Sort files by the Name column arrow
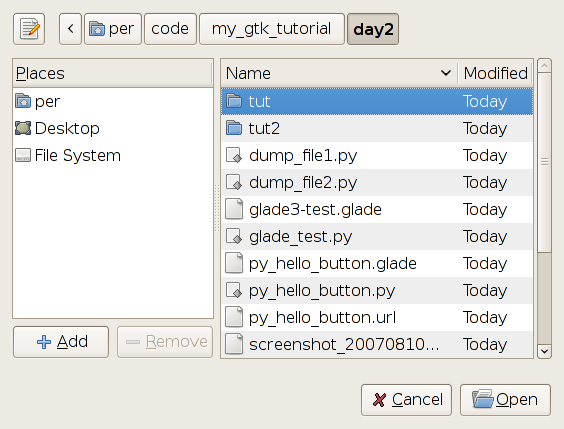The image size is (564, 429). (x=446, y=73)
